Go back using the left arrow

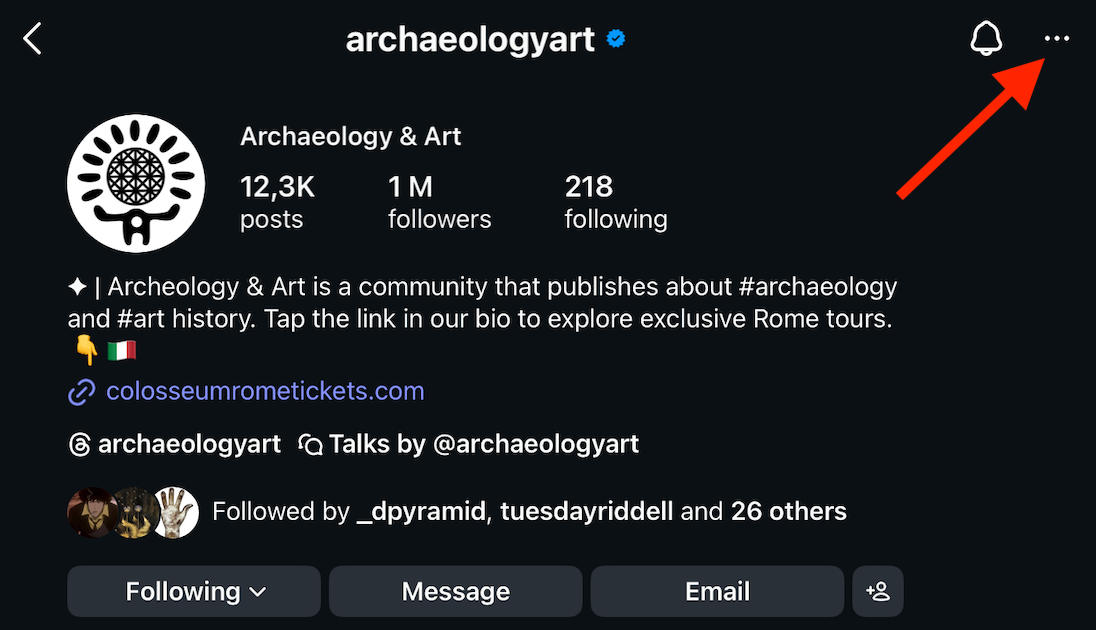coord(33,40)
